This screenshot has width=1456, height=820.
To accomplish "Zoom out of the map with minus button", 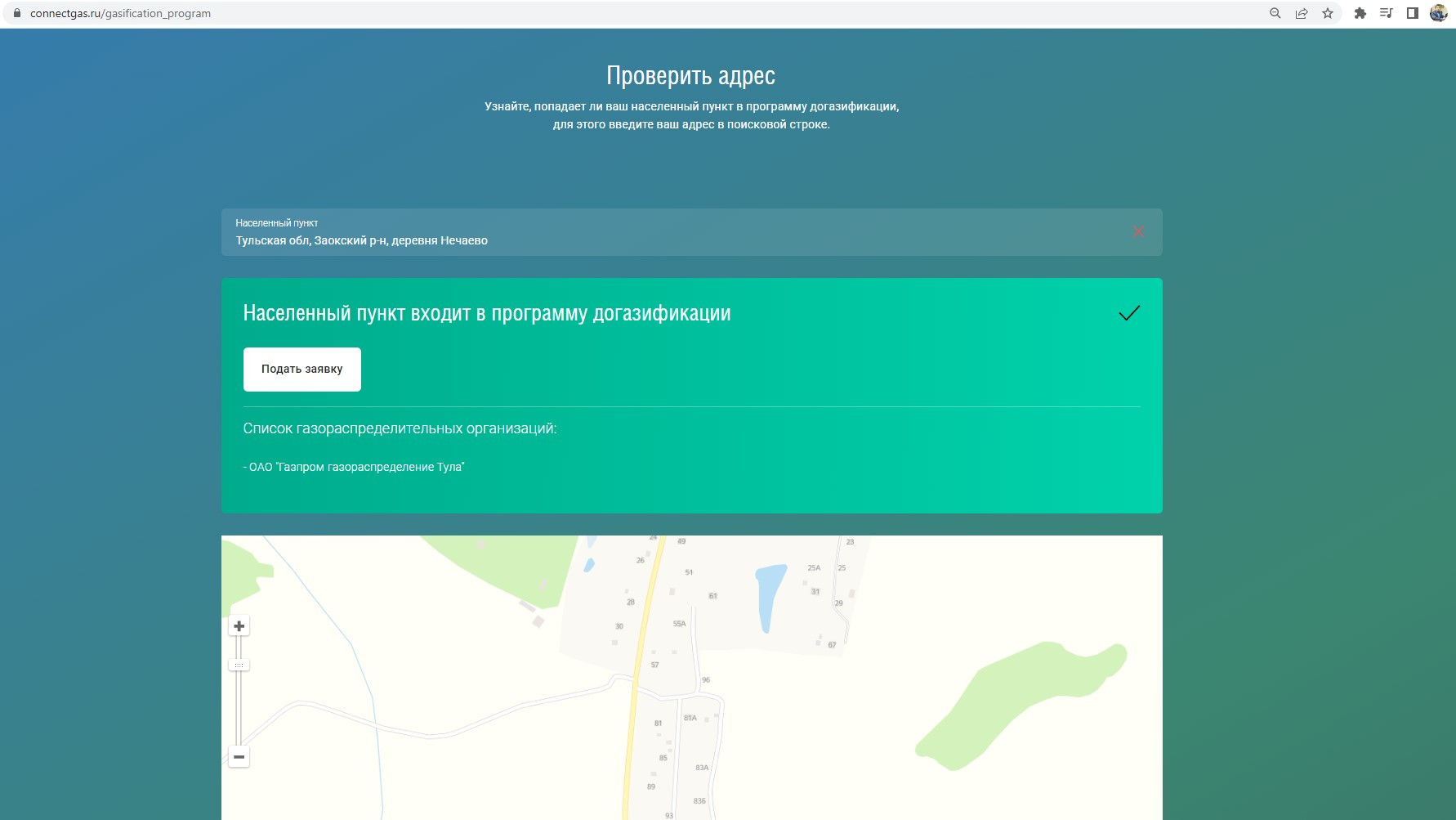I will click(239, 757).
